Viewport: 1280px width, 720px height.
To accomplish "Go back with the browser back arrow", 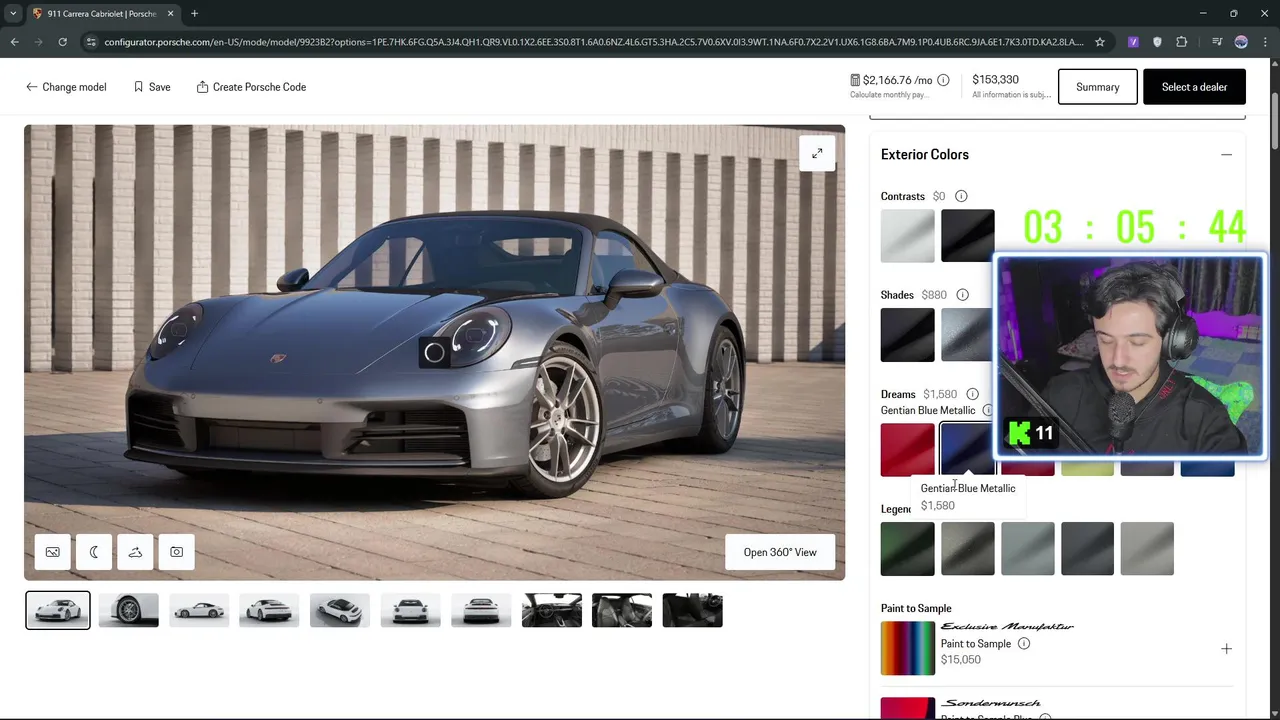I will pos(14,42).
